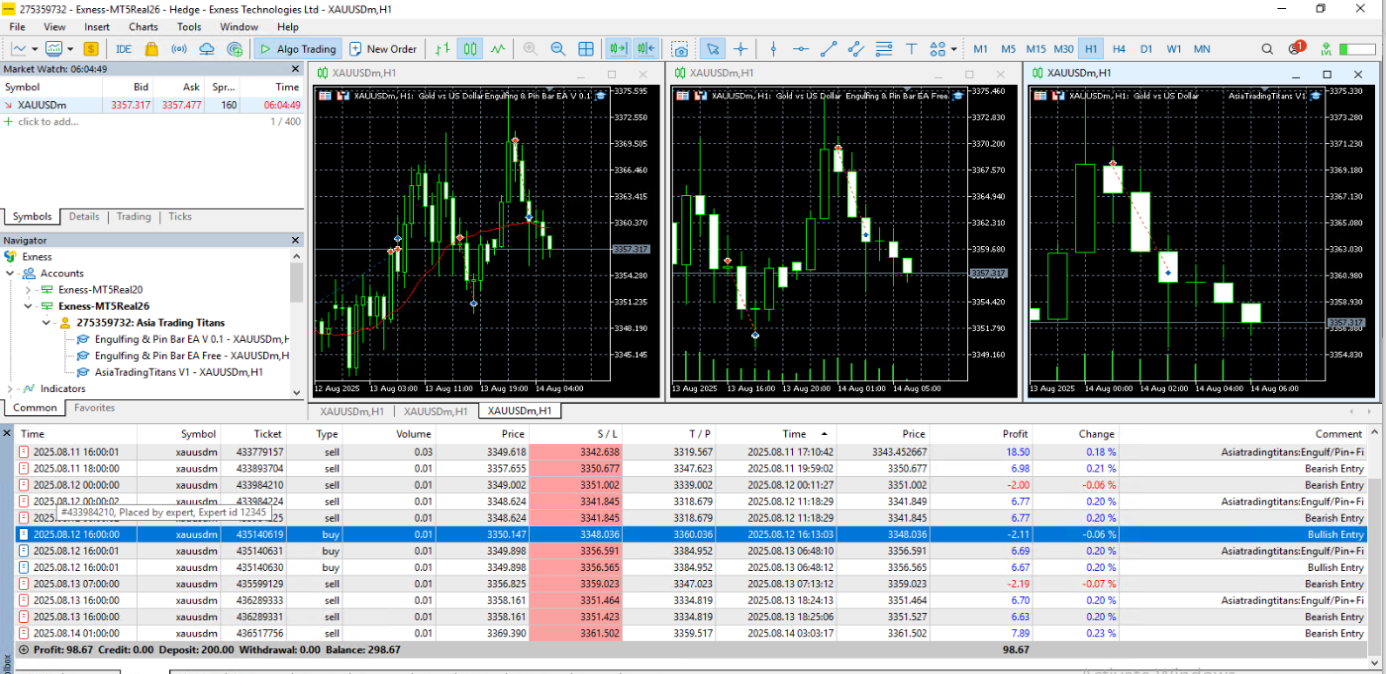Open the Charts menu
Image resolution: width=1386 pixels, height=674 pixels.
(x=143, y=27)
